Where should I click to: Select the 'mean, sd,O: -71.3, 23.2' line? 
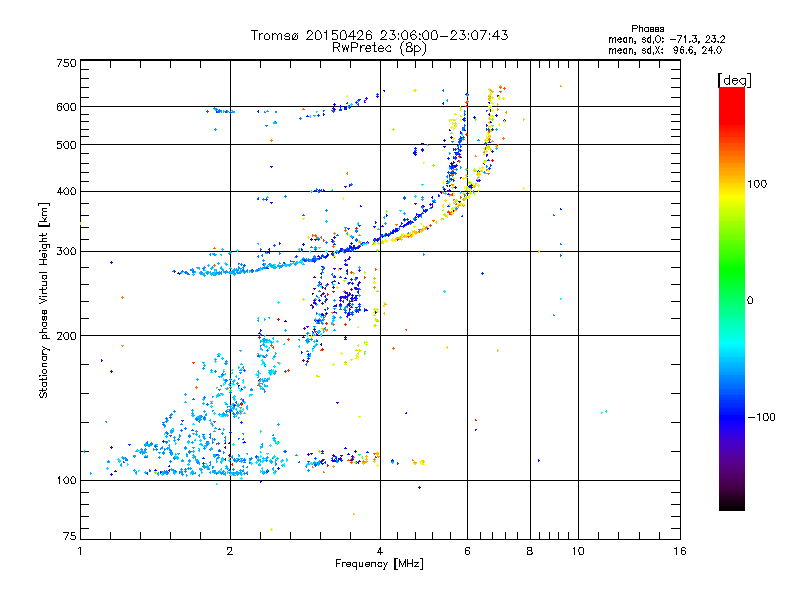click(666, 39)
